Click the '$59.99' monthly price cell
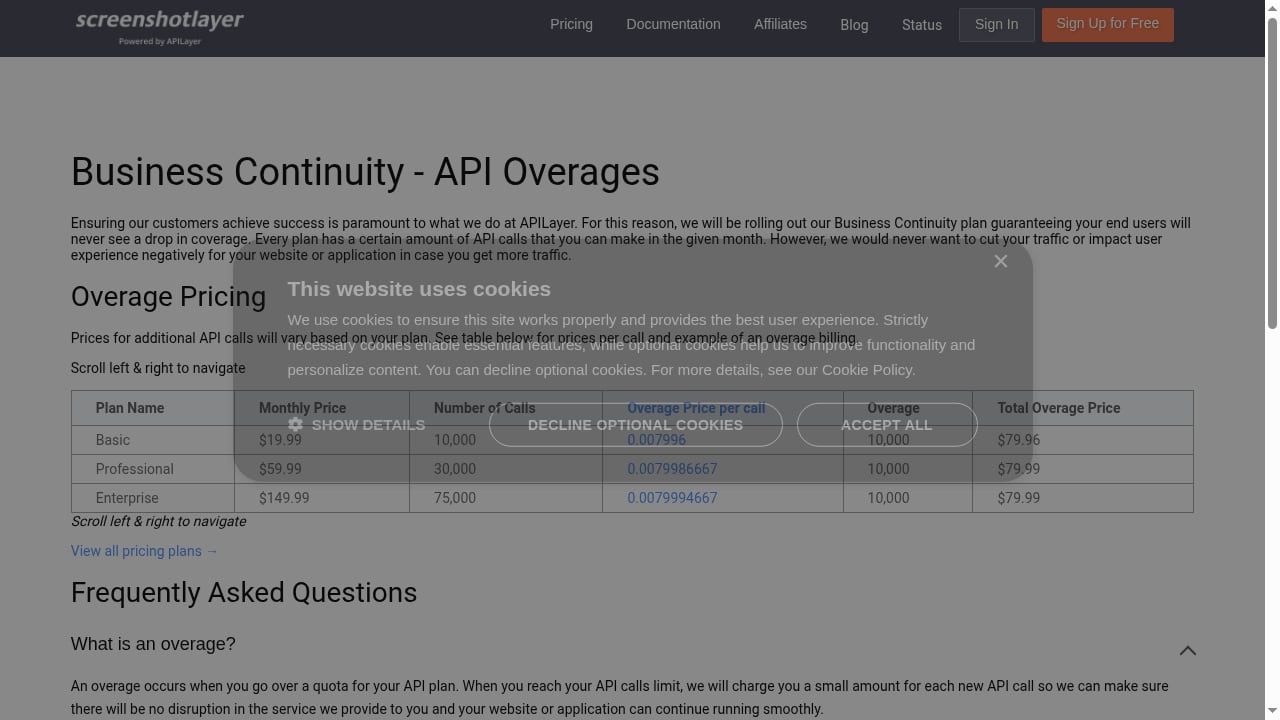 click(322, 469)
